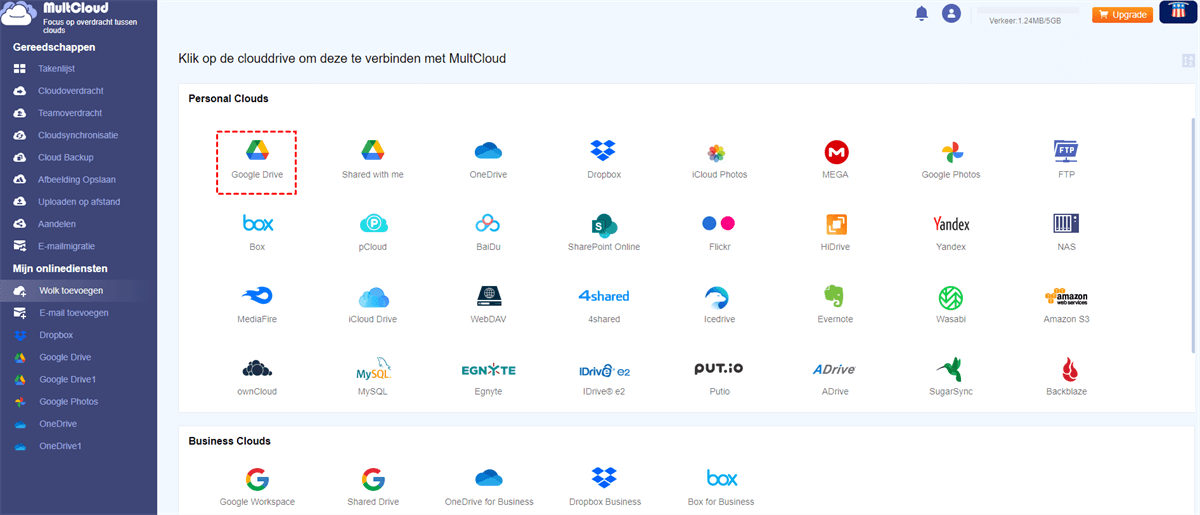1200x515 pixels.
Task: Choose the Egnyte cloud
Action: 488,377
